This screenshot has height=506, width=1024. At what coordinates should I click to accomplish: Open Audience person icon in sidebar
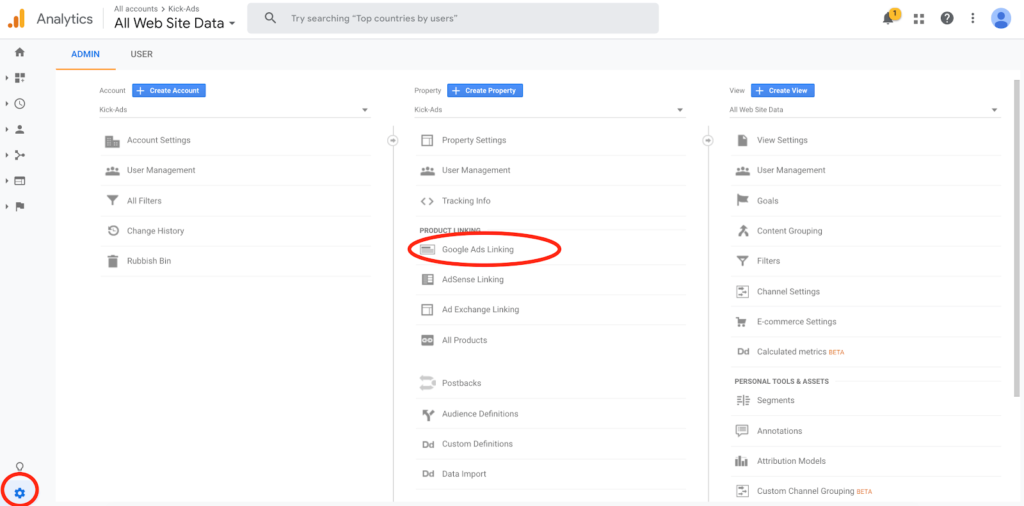coord(20,129)
